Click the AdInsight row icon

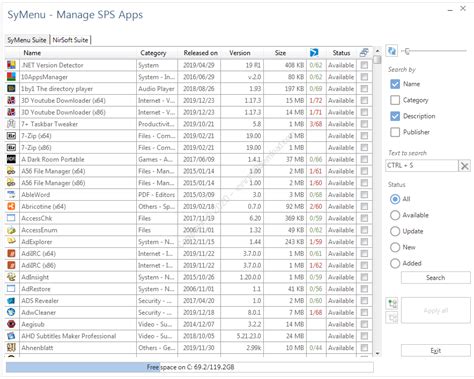click(x=11, y=277)
